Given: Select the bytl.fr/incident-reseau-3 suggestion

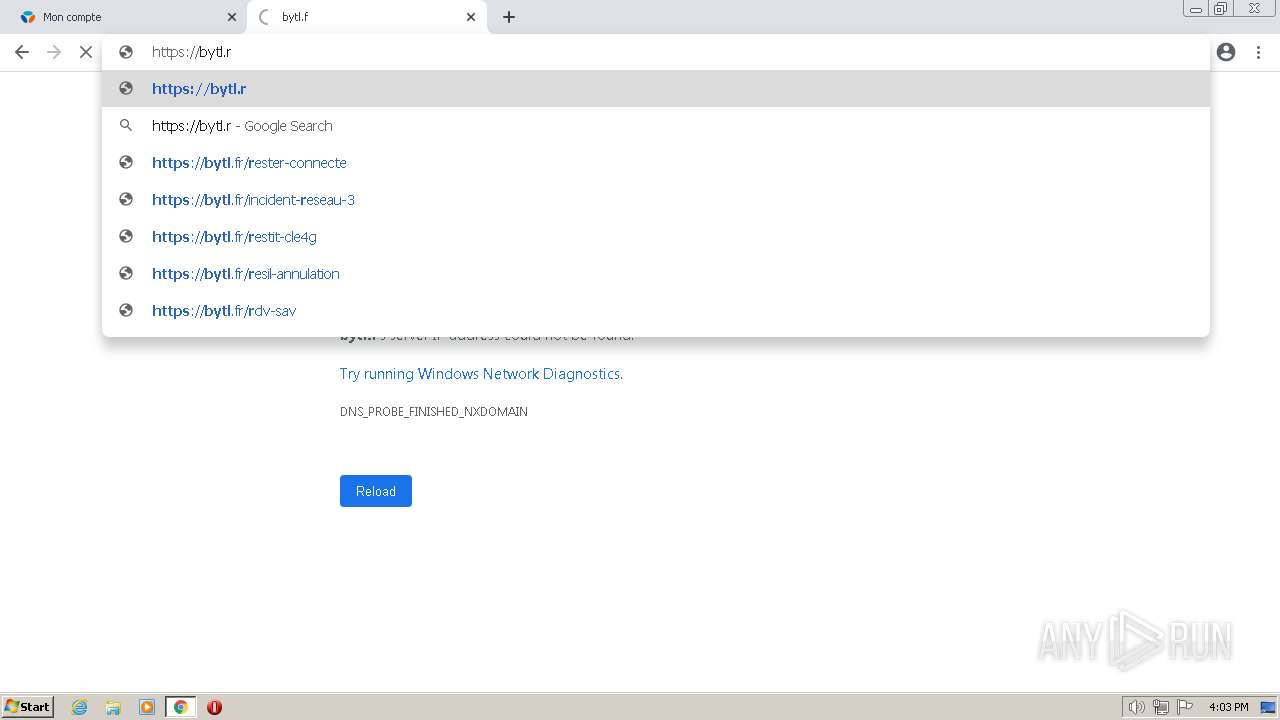Looking at the screenshot, I should (x=656, y=200).
